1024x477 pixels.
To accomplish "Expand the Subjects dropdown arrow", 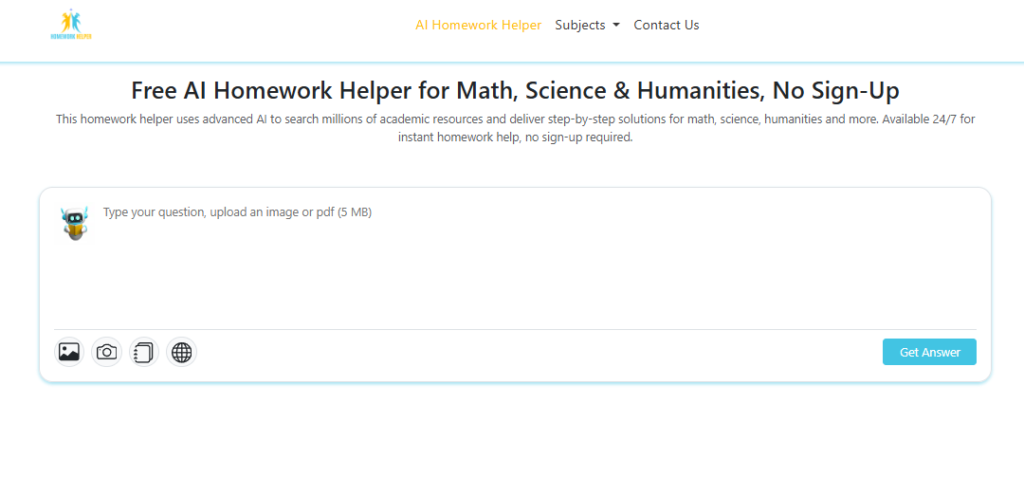I will click(x=616, y=25).
